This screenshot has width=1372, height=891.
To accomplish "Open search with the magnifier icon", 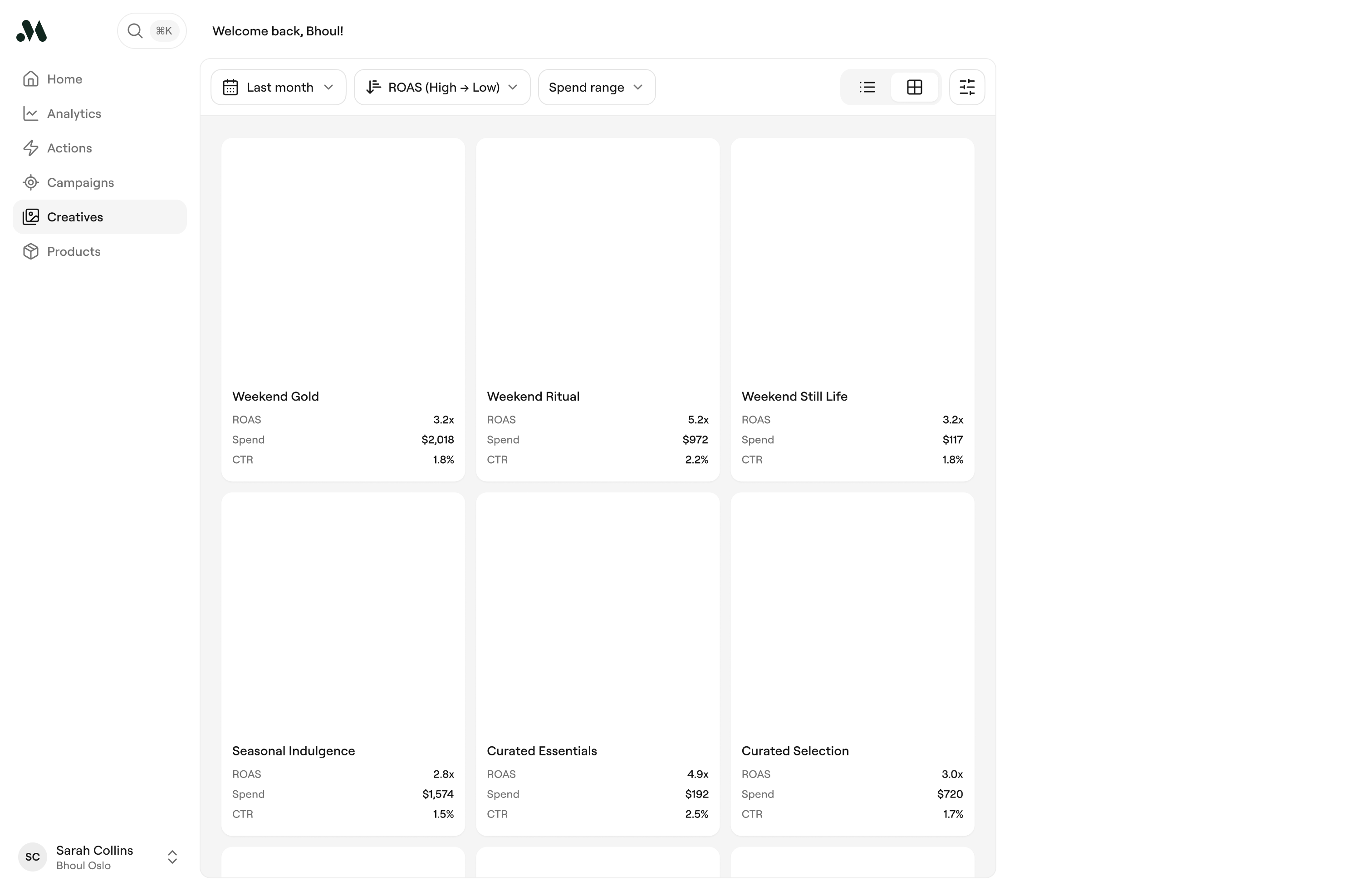I will click(135, 31).
